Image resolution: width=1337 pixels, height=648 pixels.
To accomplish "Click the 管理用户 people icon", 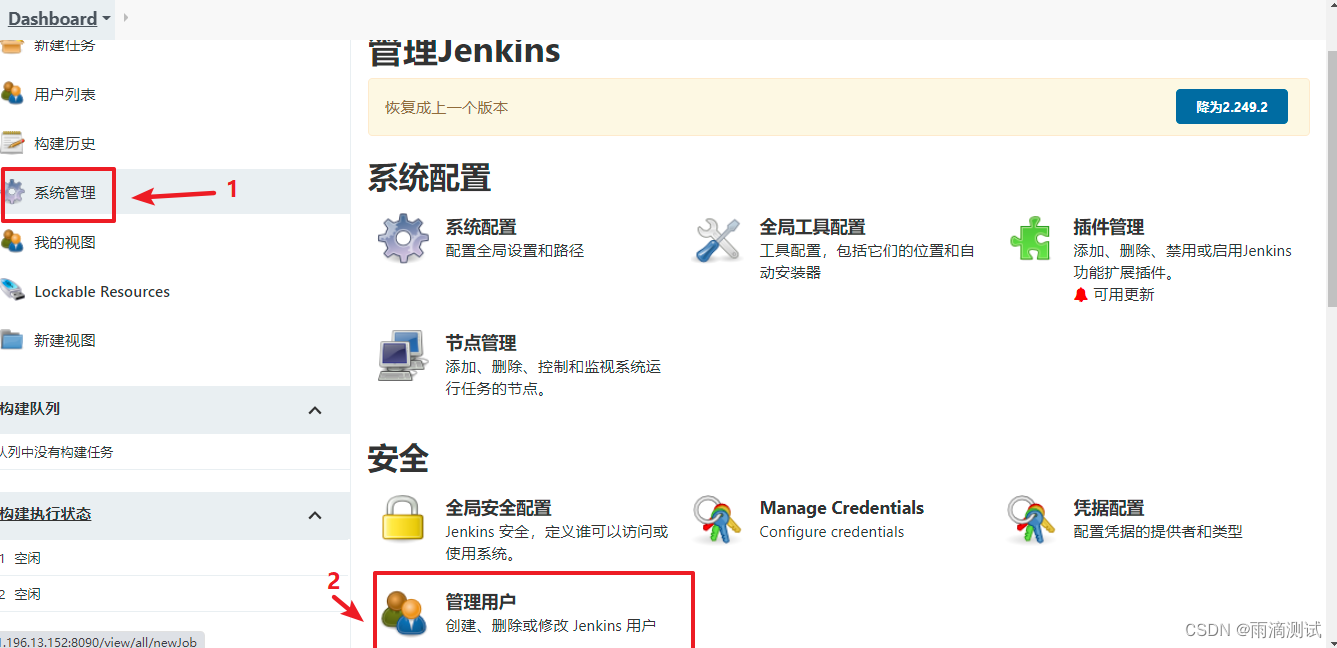I will (x=404, y=614).
